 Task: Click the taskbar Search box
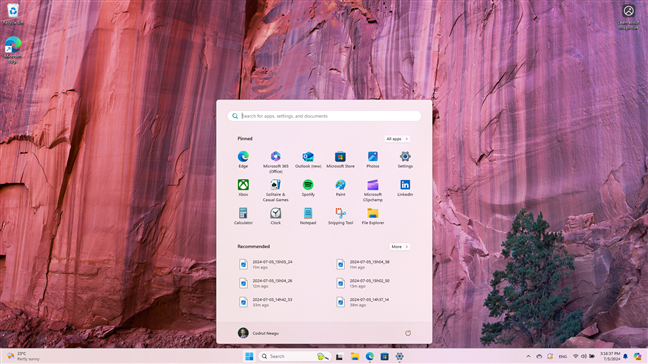[x=295, y=356]
